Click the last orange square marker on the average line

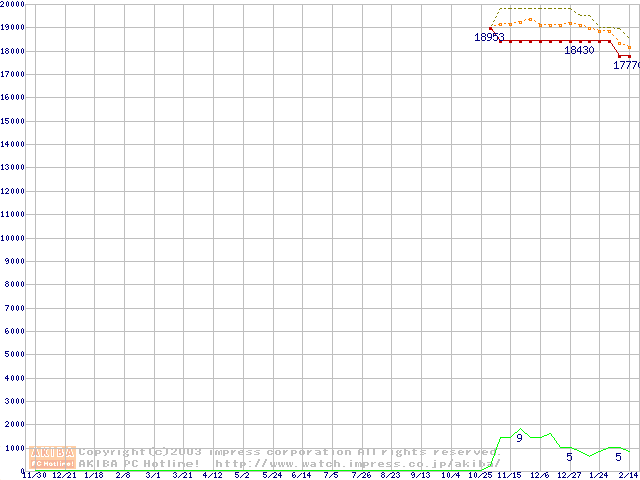[x=629, y=47]
